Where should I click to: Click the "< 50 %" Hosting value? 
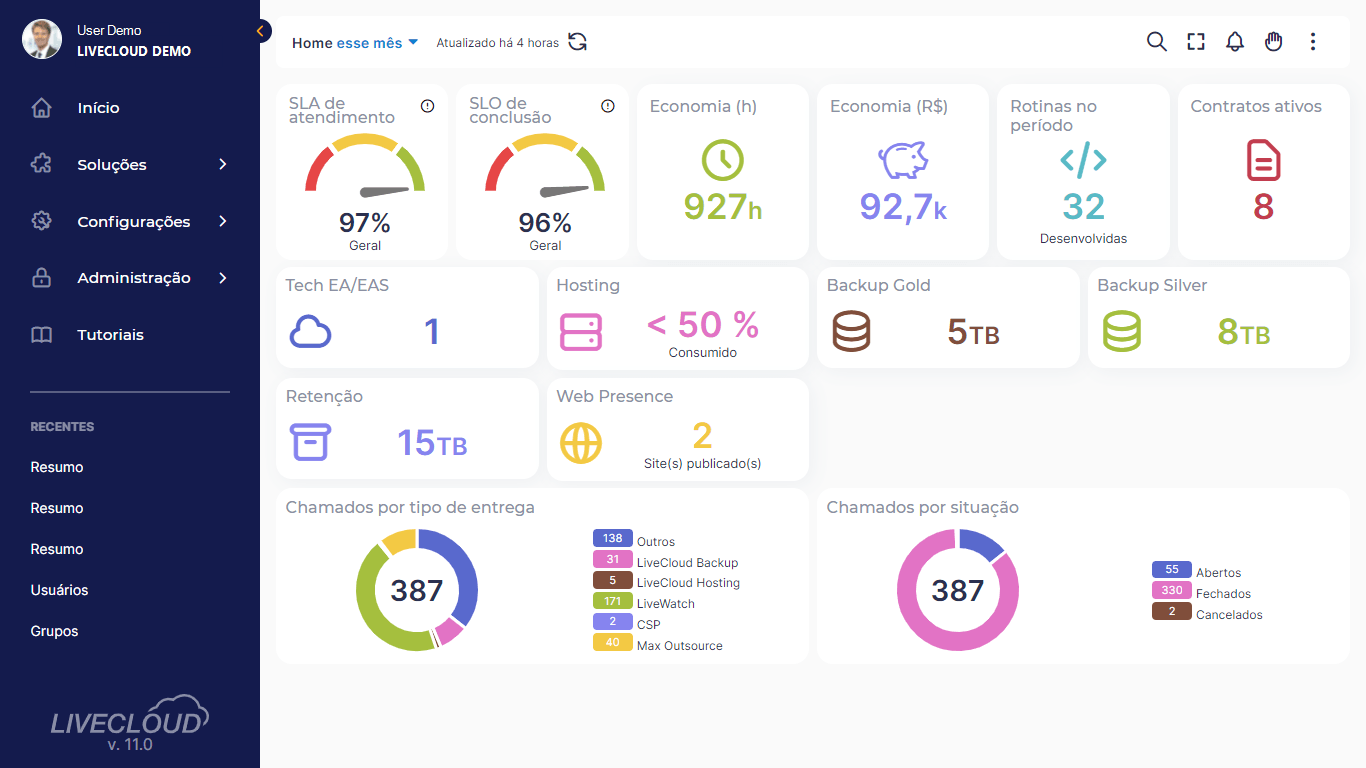pos(703,324)
